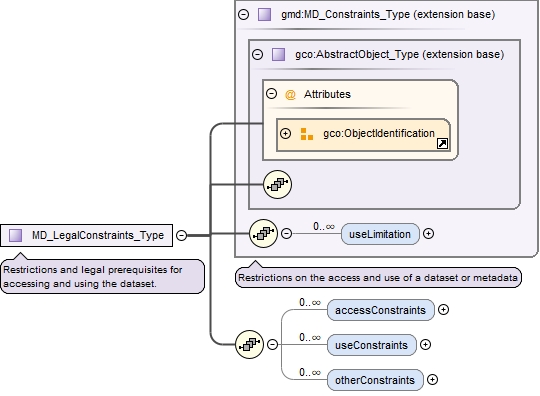This screenshot has width=540, height=396.
Task: Click the purple square icon in MD_LegalConstraints_Type
Action: 15,236
